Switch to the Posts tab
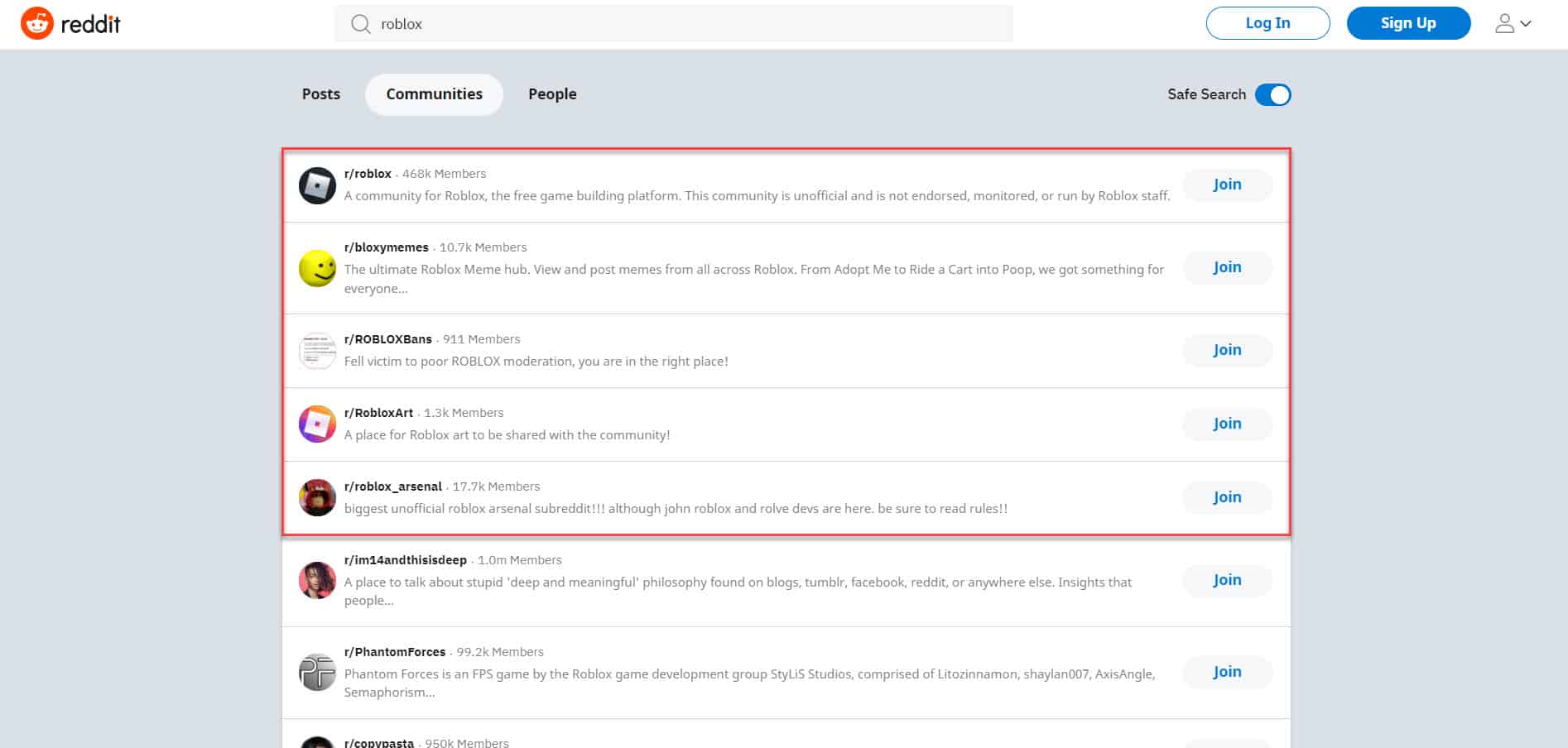 pyautogui.click(x=320, y=93)
